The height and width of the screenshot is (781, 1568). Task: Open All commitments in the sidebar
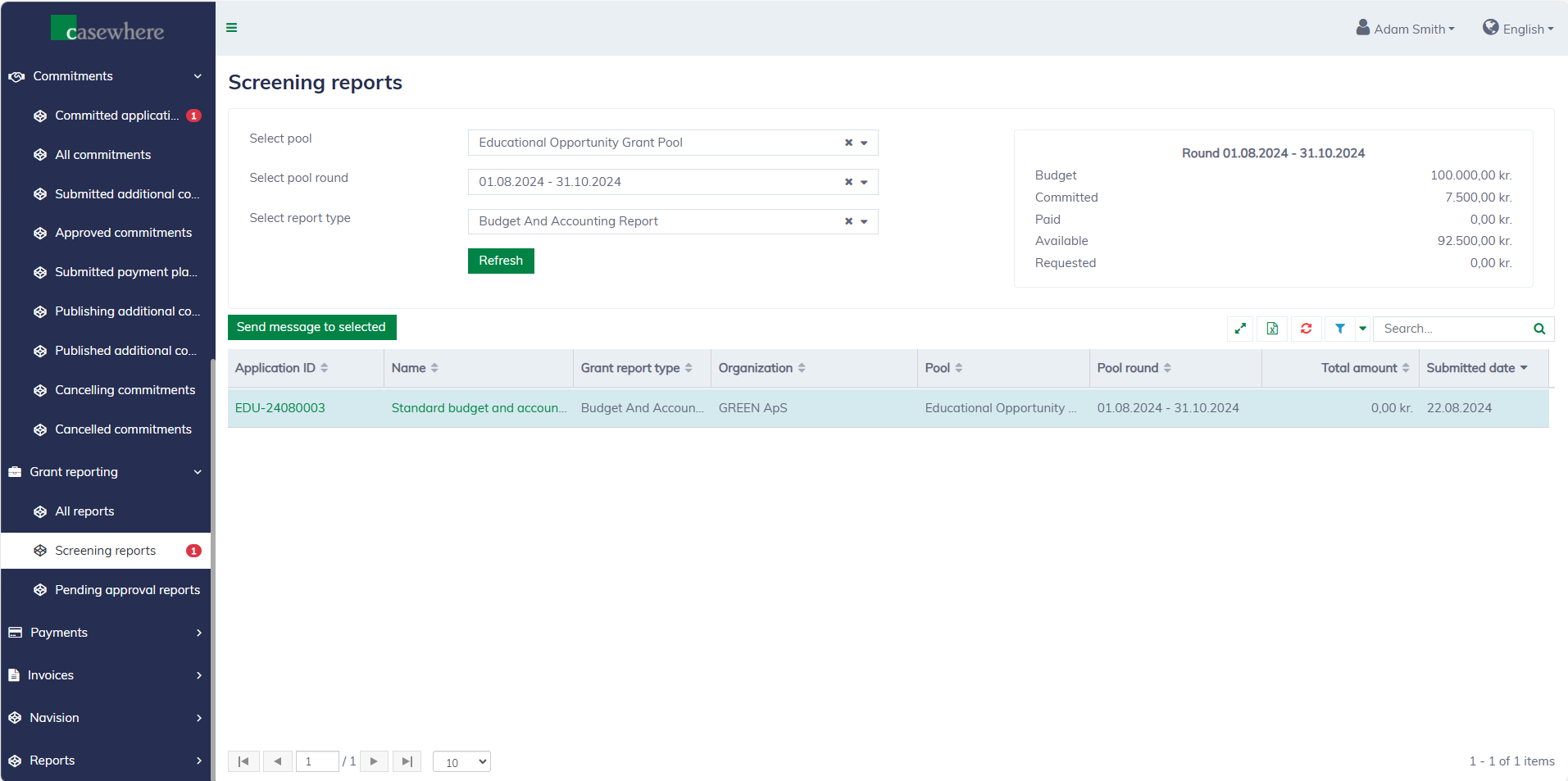102,155
